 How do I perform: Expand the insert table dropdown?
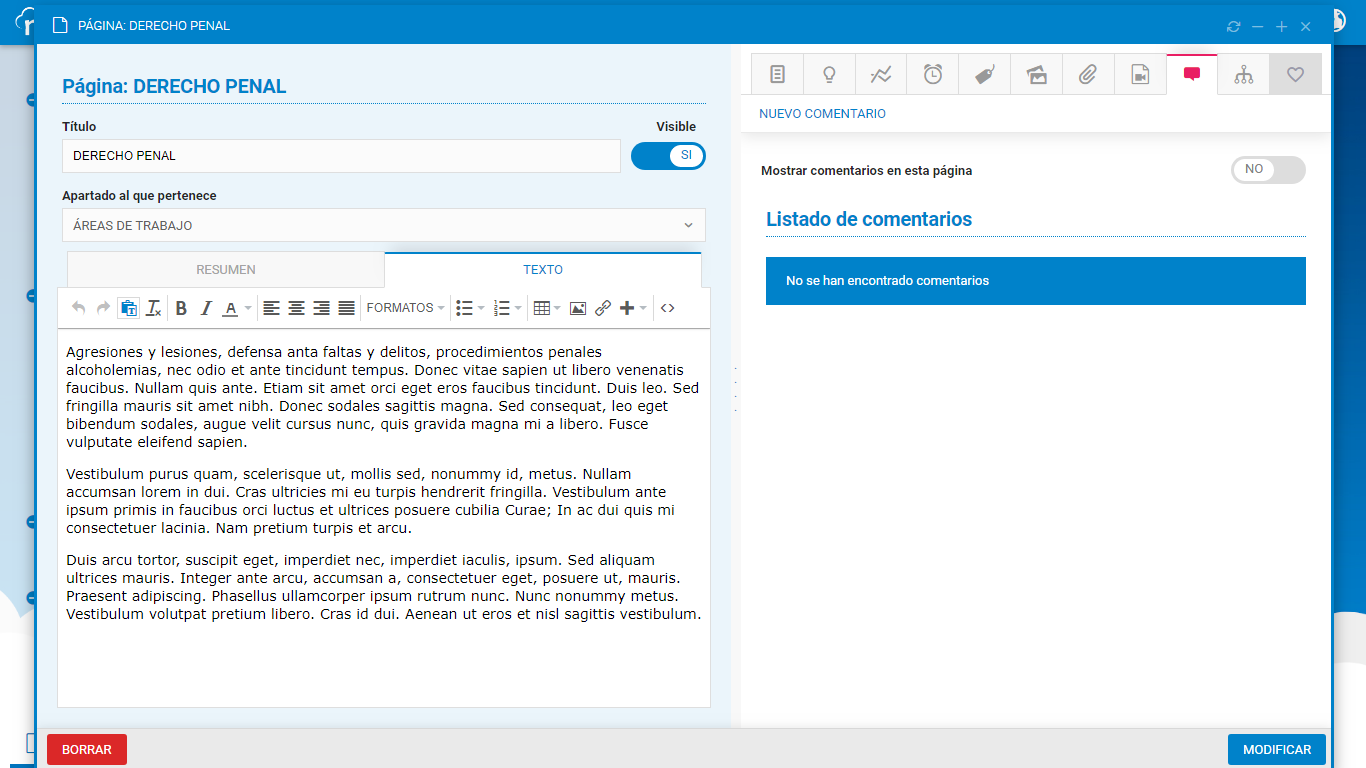[546, 308]
